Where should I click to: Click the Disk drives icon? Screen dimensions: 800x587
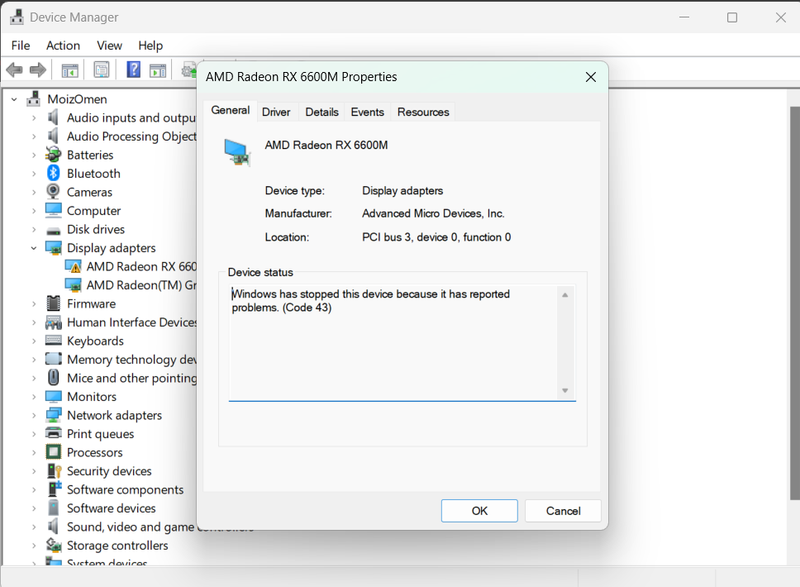(53, 230)
